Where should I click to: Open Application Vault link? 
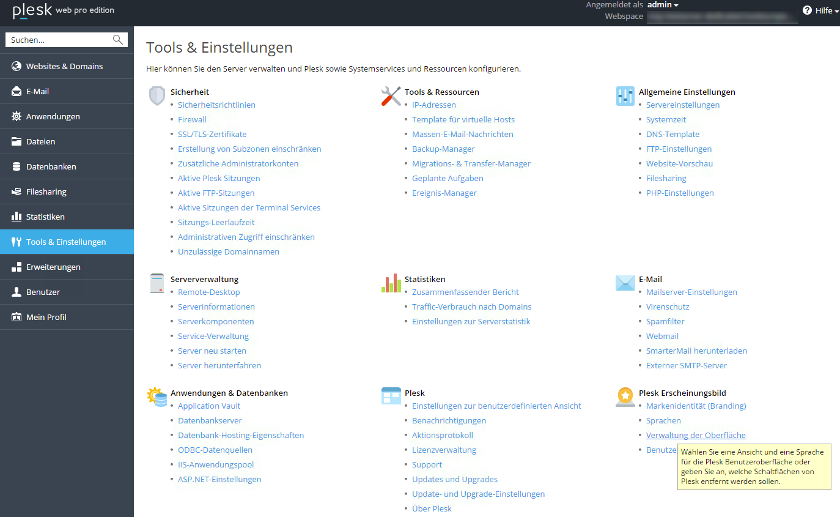tap(209, 406)
